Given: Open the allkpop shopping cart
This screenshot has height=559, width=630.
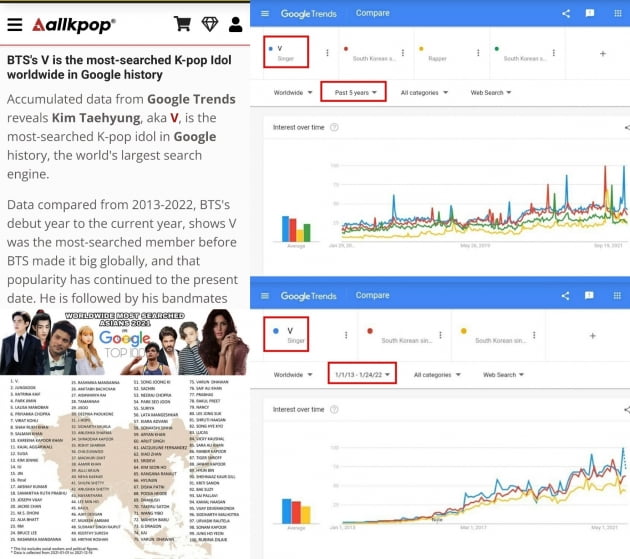Looking at the screenshot, I should [182, 24].
